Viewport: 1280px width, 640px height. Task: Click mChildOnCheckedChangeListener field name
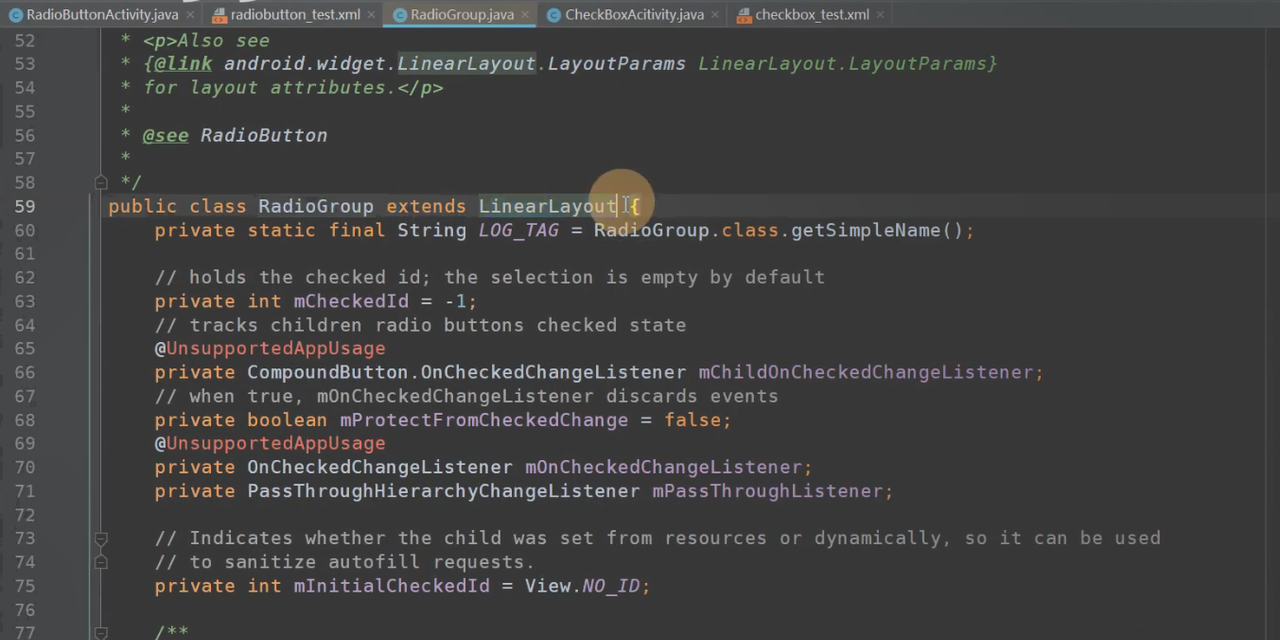pyautogui.click(x=865, y=372)
